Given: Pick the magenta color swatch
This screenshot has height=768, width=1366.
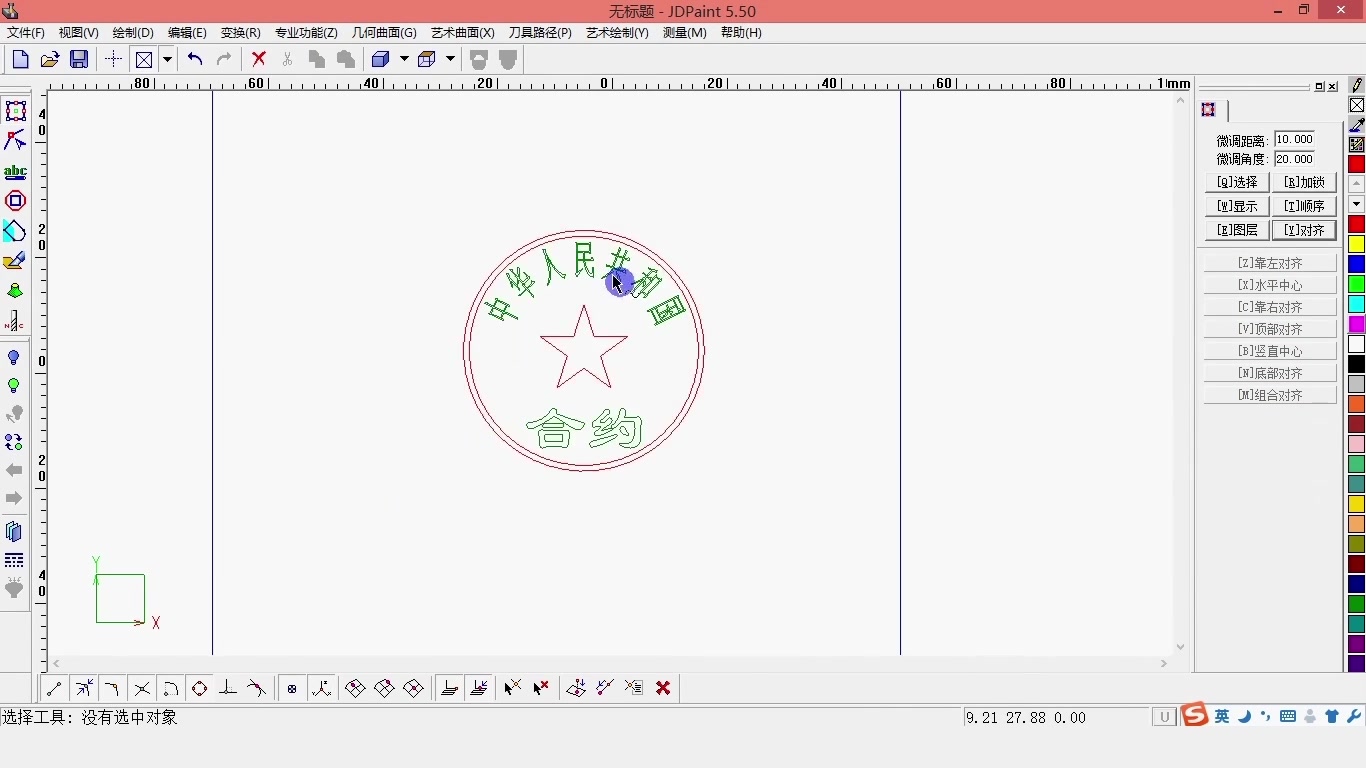Looking at the screenshot, I should (1356, 324).
